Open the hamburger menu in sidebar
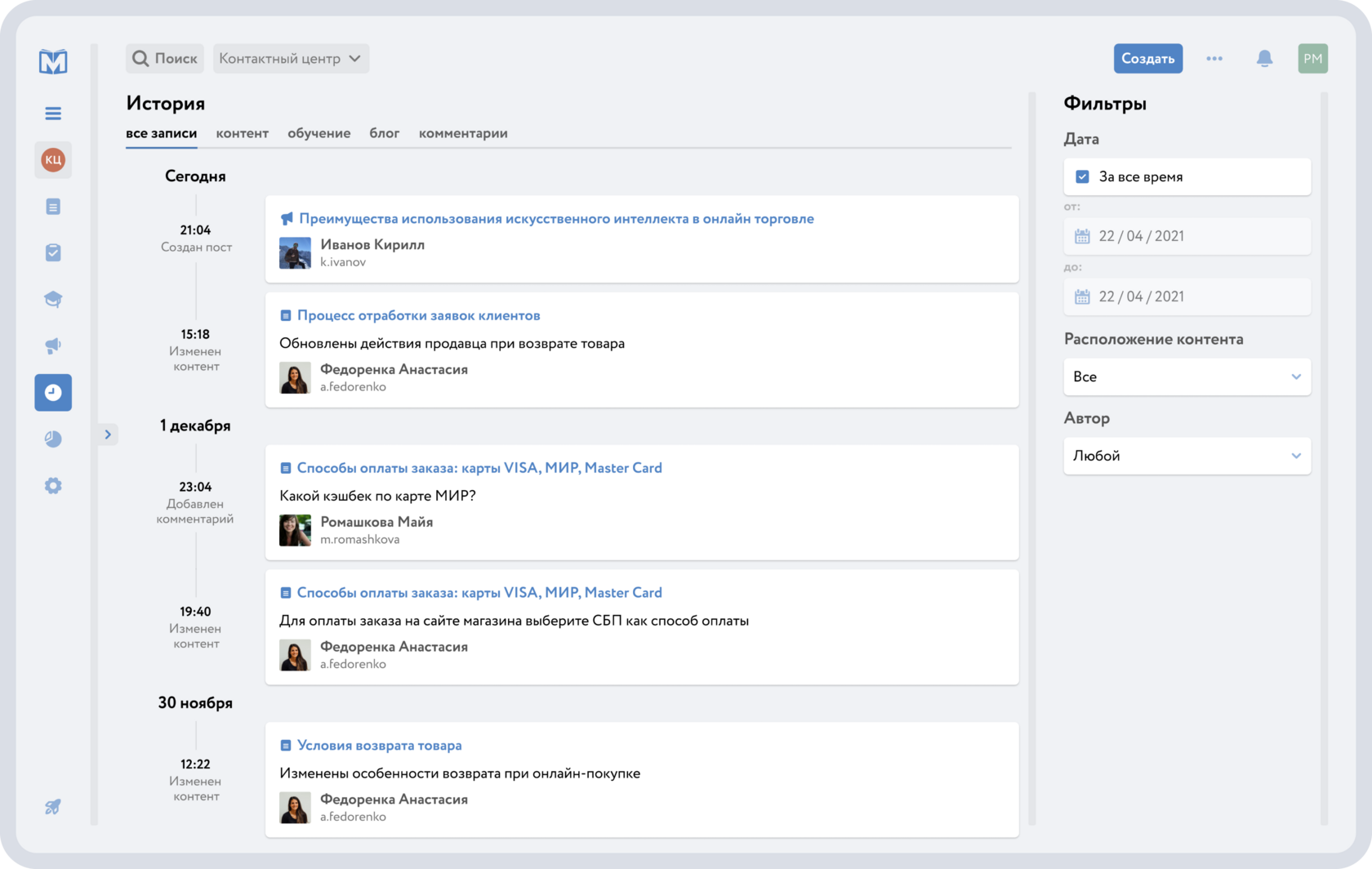This screenshot has height=869, width=1372. pyautogui.click(x=53, y=114)
